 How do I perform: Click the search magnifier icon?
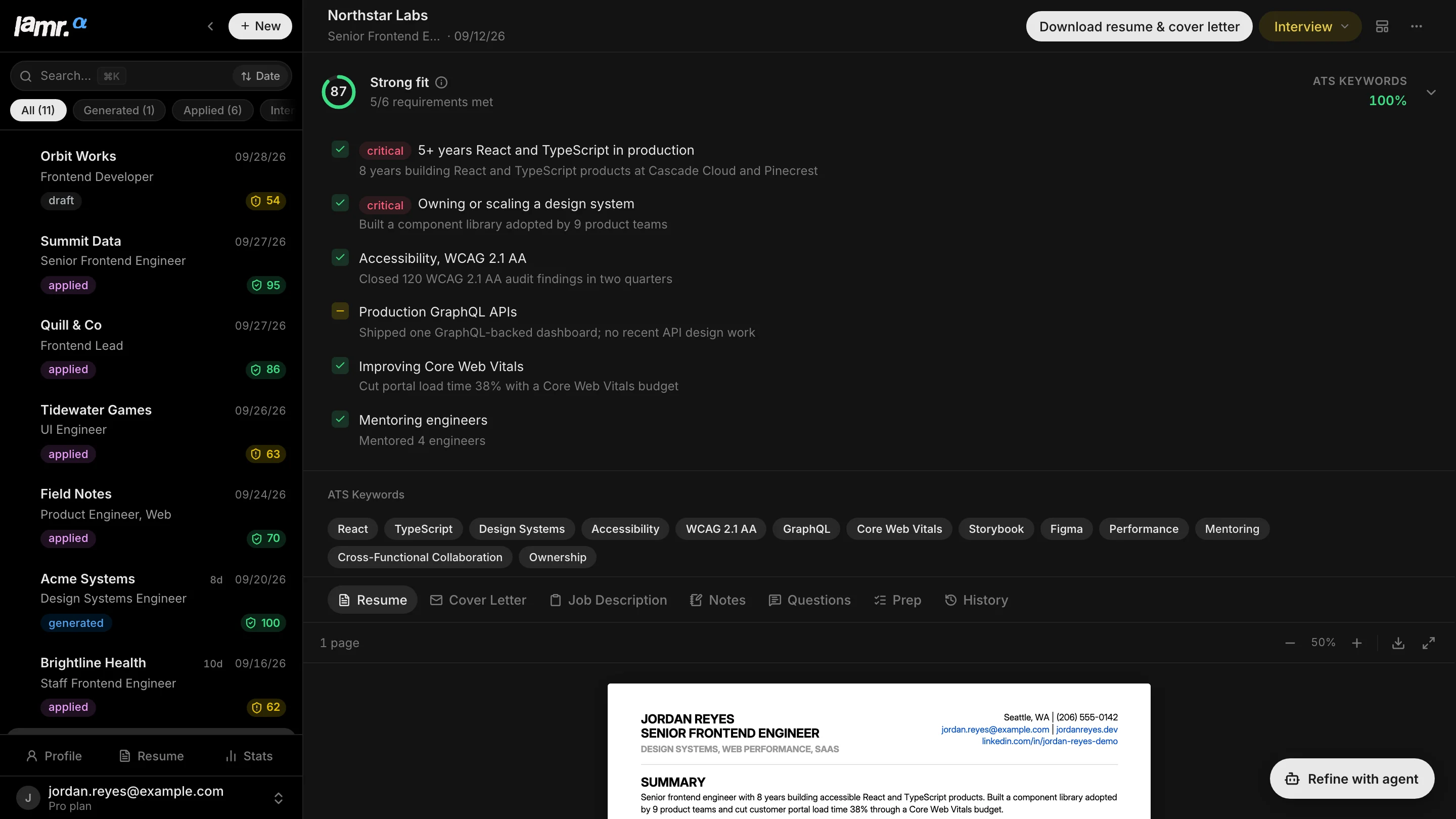pos(25,76)
